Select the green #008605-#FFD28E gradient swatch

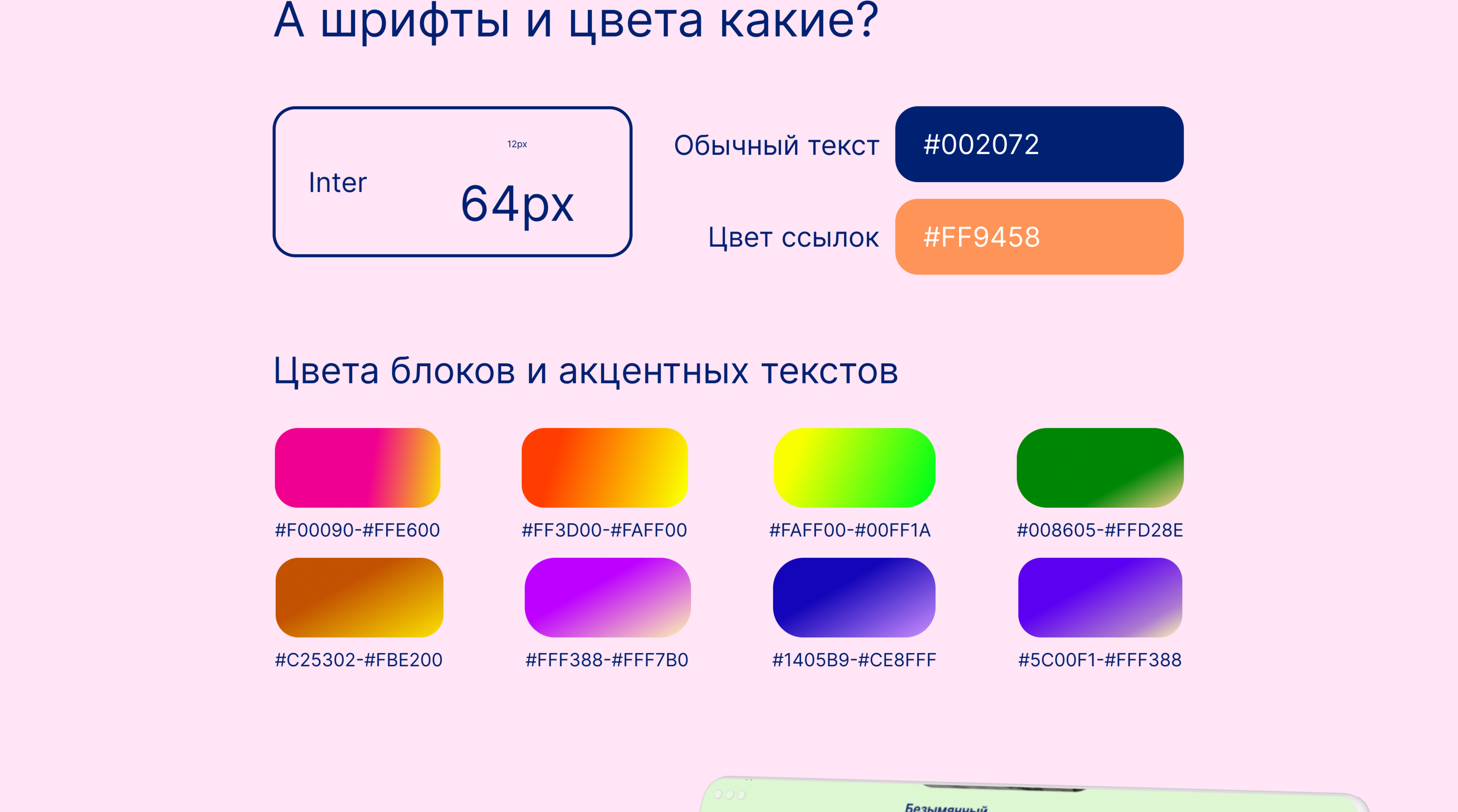coord(1099,467)
